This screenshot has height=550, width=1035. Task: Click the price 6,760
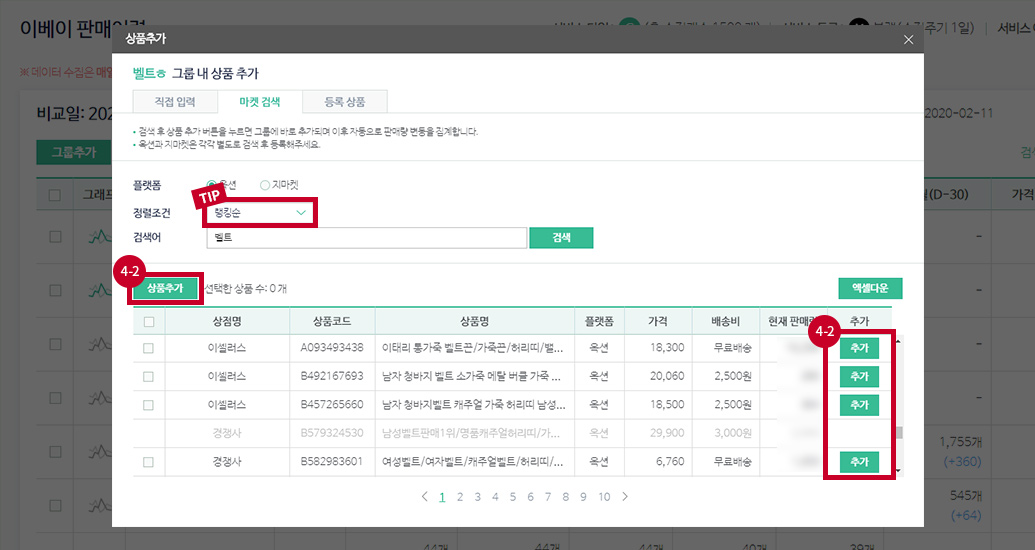670,462
